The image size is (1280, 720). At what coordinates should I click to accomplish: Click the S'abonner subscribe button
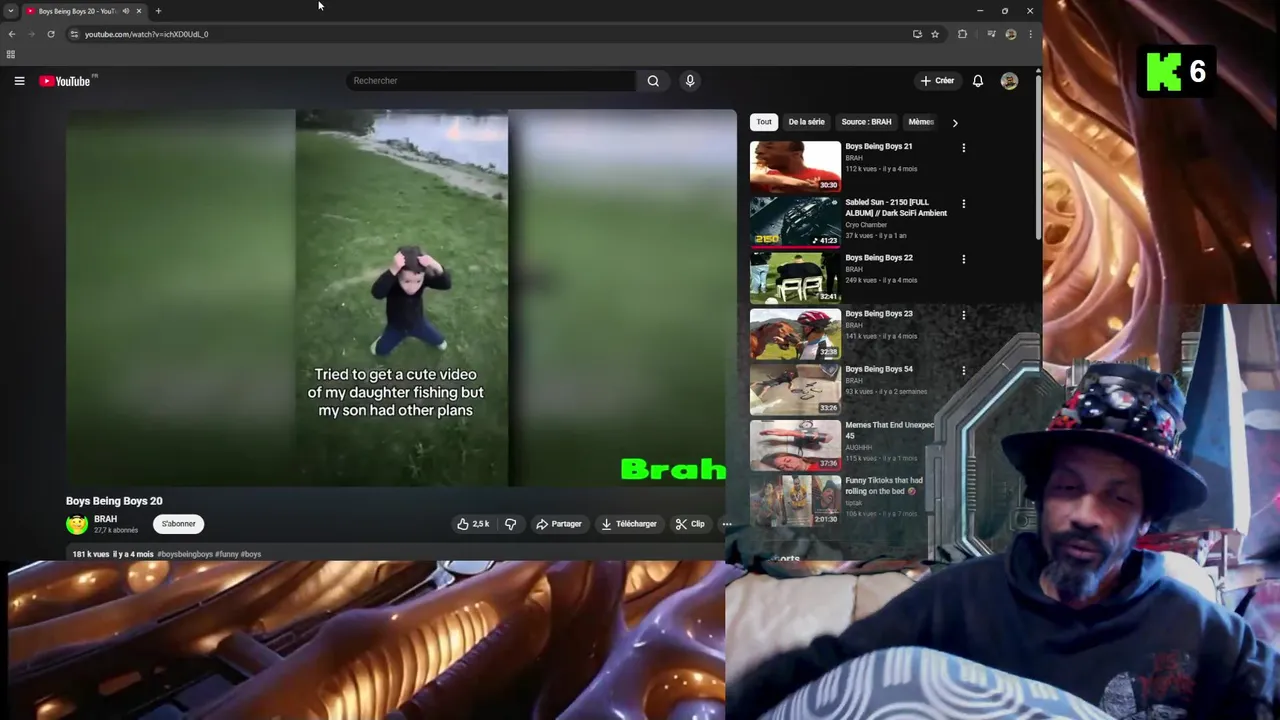[179, 524]
